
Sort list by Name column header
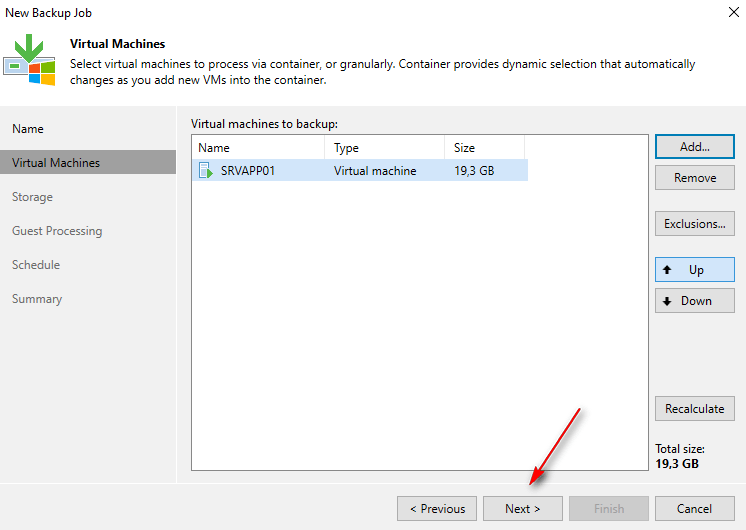(258, 148)
